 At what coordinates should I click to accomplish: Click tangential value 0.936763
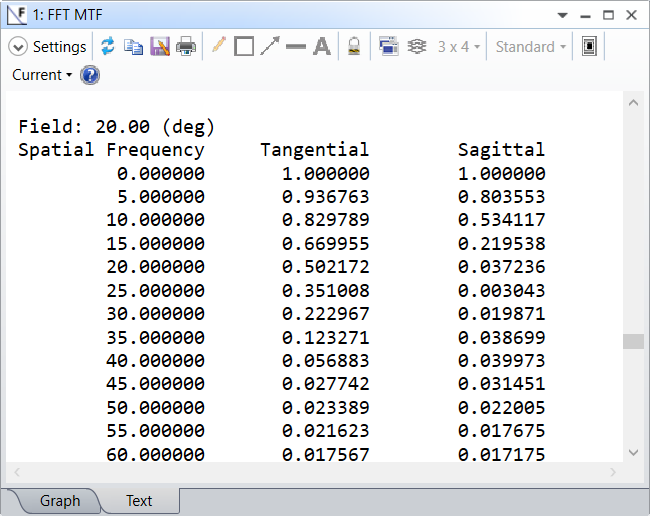tap(325, 196)
